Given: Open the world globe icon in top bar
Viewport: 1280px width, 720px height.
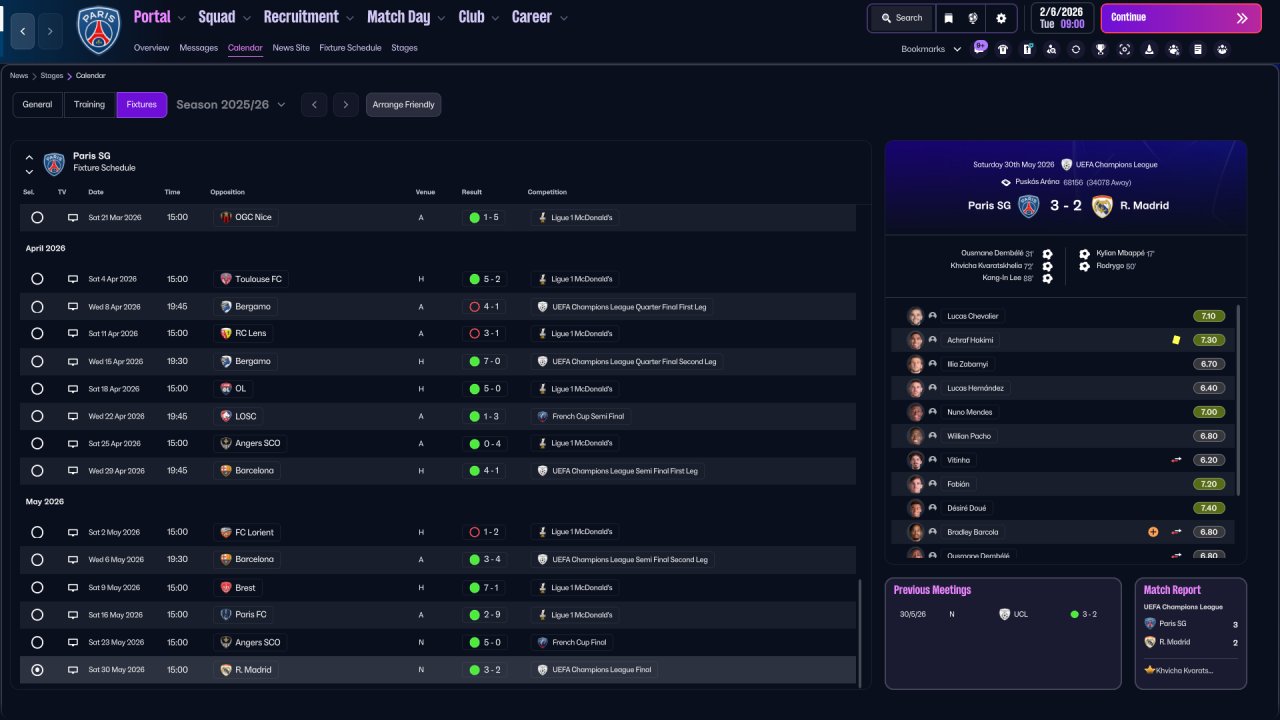Looking at the screenshot, I should point(974,18).
